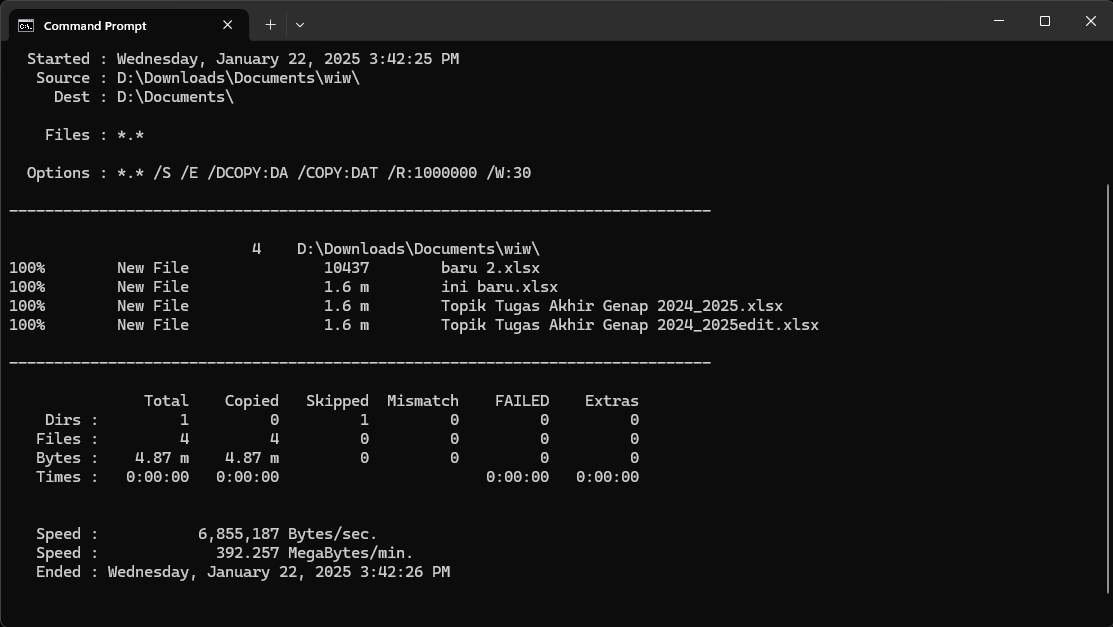Viewport: 1113px width, 627px height.
Task: Open the new tab profile dropdown
Action: click(x=300, y=25)
